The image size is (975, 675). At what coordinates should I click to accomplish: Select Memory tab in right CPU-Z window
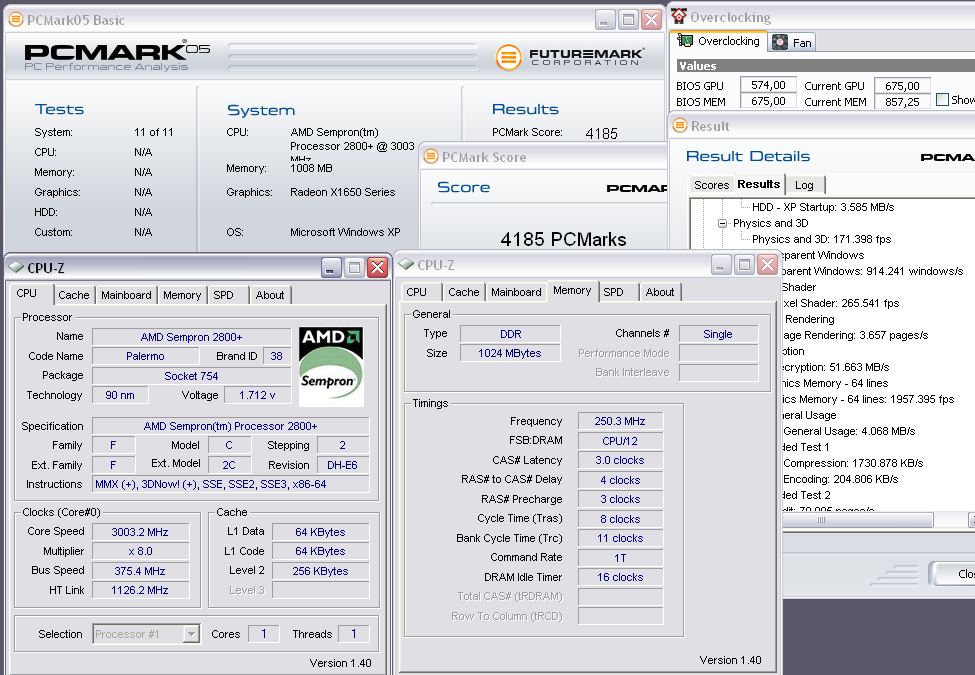coord(572,290)
